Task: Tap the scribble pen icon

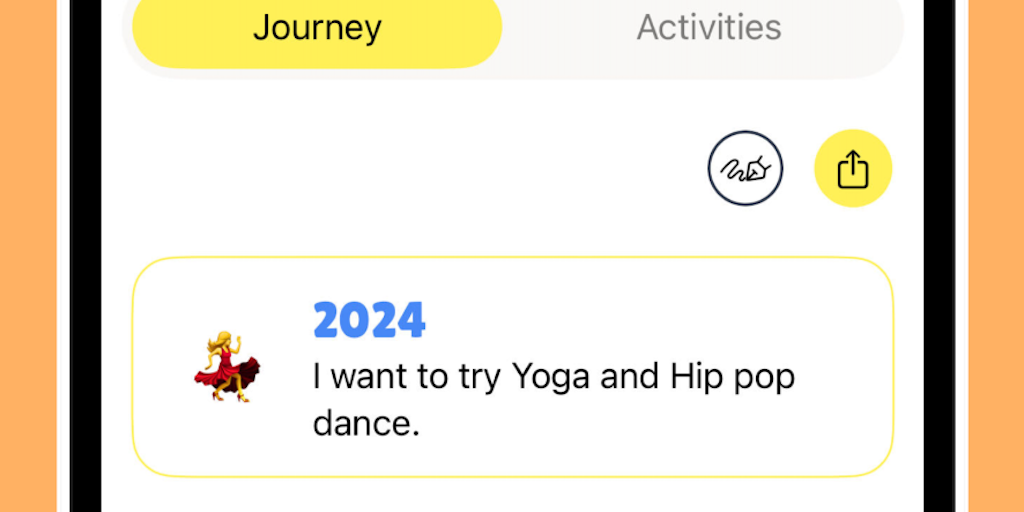Action: 746,169
